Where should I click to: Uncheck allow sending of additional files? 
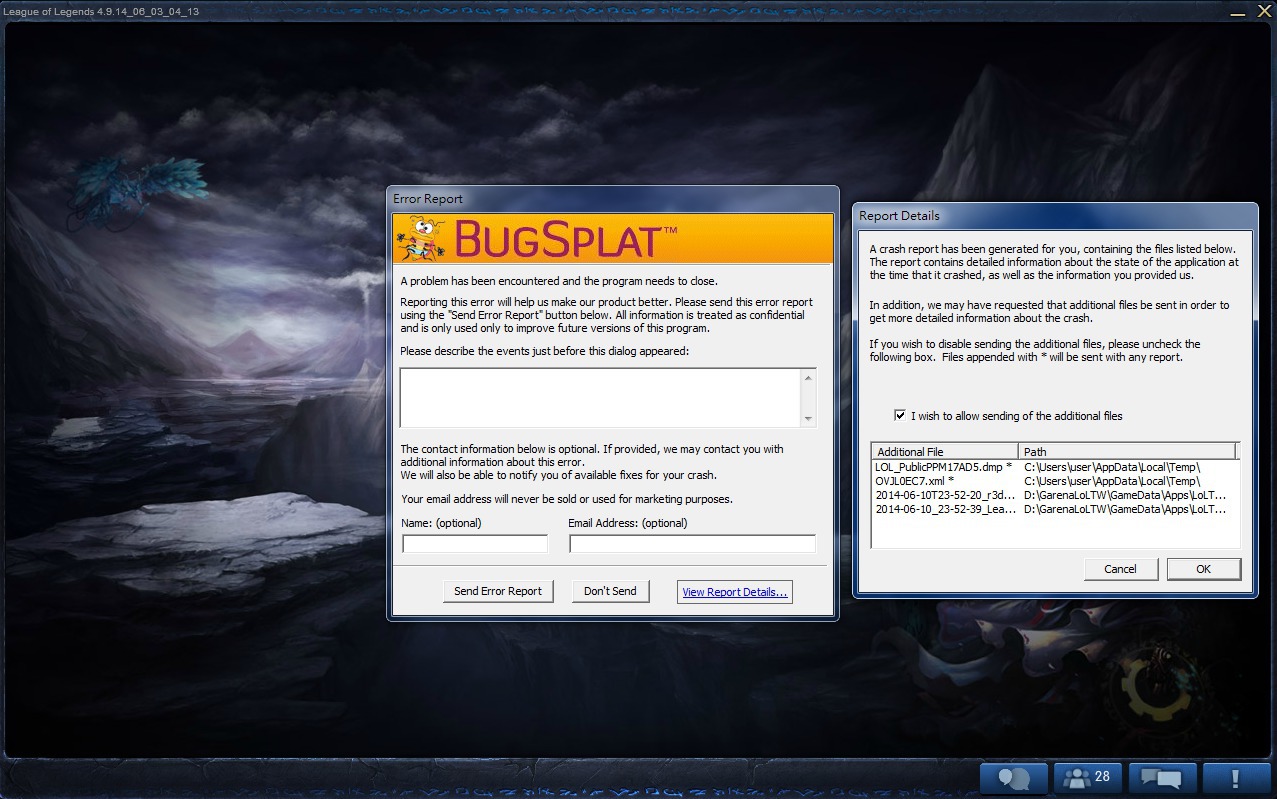(900, 415)
